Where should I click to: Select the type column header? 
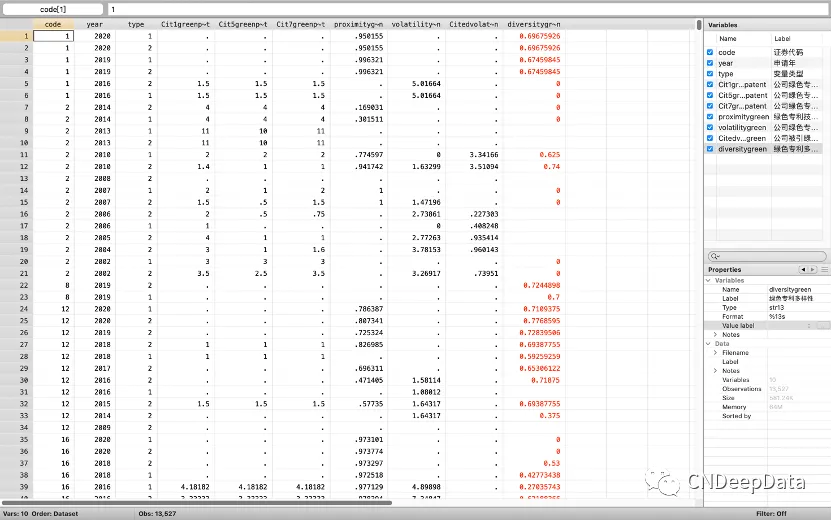tap(136, 24)
